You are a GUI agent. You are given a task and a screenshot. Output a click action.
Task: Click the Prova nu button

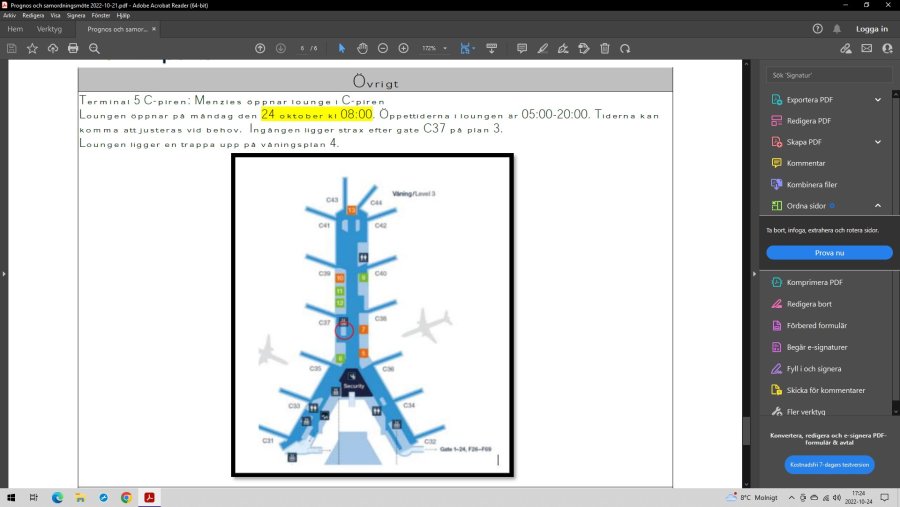pyautogui.click(x=829, y=253)
